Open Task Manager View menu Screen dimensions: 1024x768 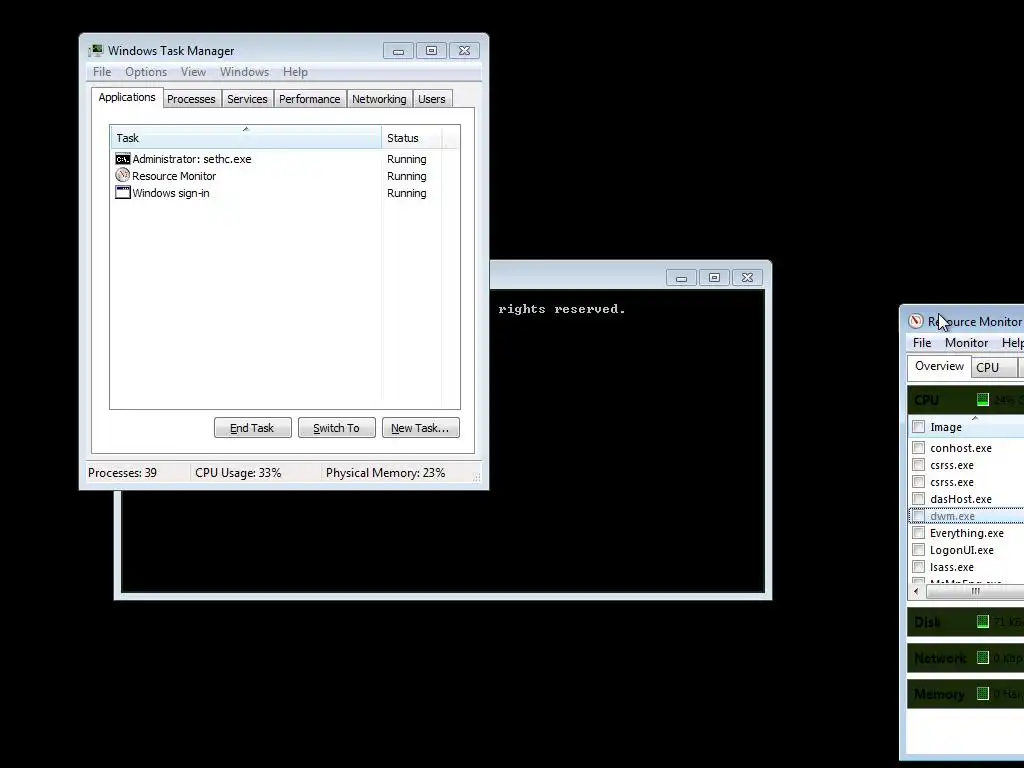193,72
